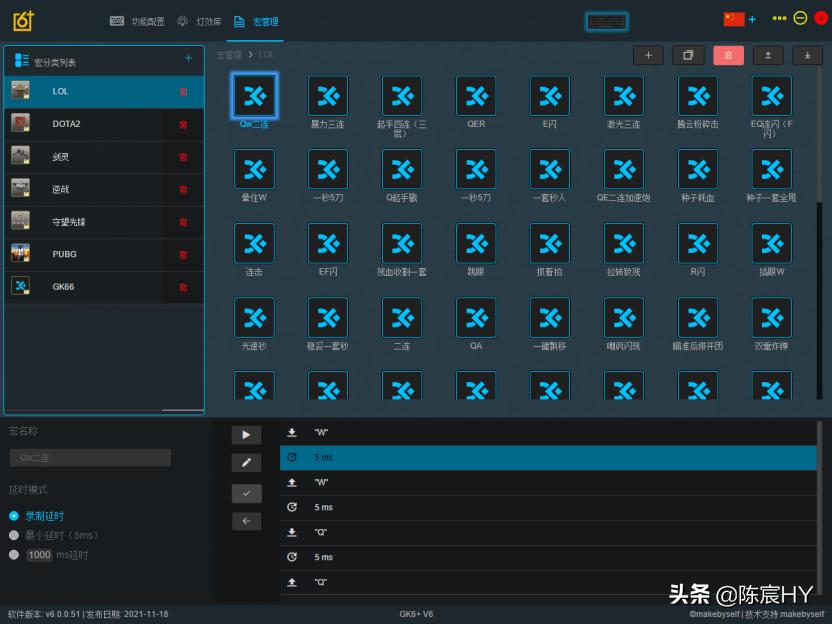Delete the DOTA2 category via trash icon
This screenshot has width=832, height=624.
(x=183, y=124)
